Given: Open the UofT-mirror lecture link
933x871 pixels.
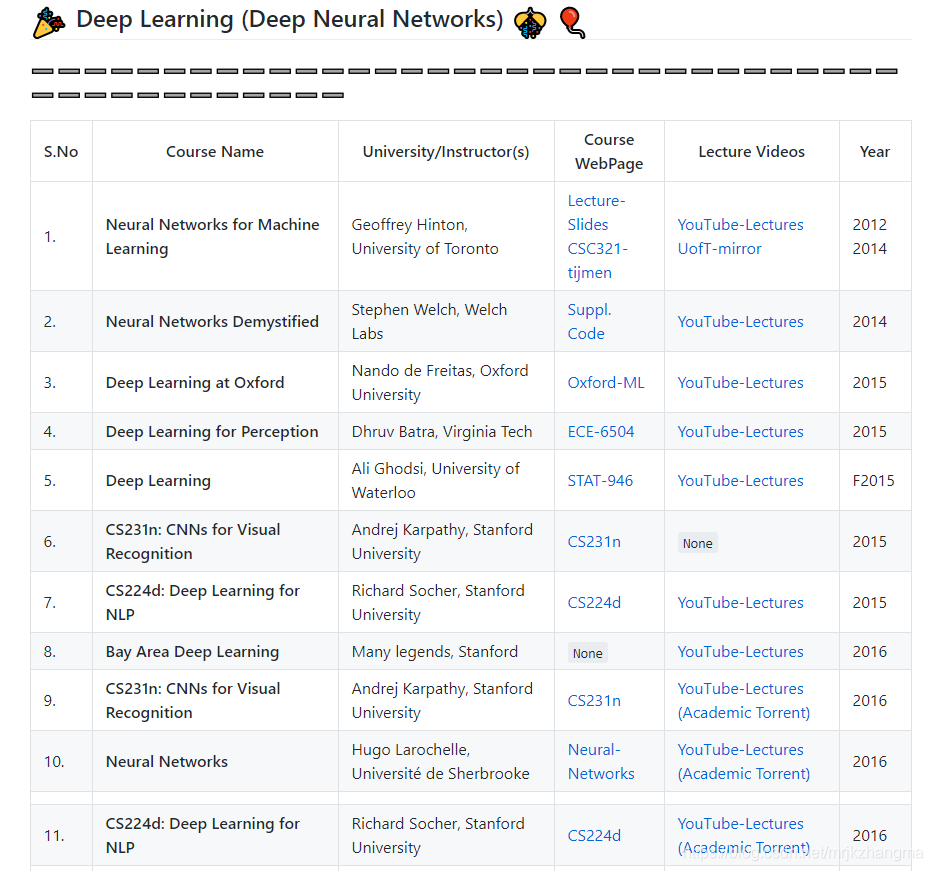Looking at the screenshot, I should pyautogui.click(x=719, y=249).
